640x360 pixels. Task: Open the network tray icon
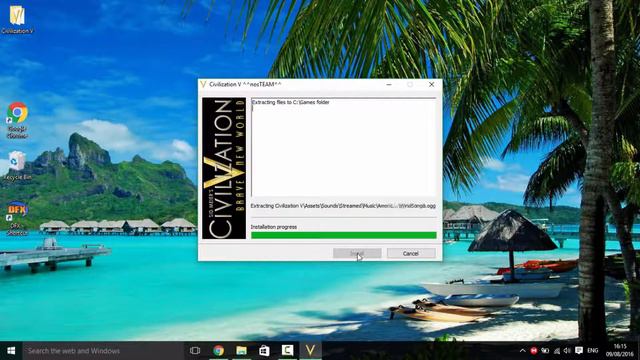[557, 351]
